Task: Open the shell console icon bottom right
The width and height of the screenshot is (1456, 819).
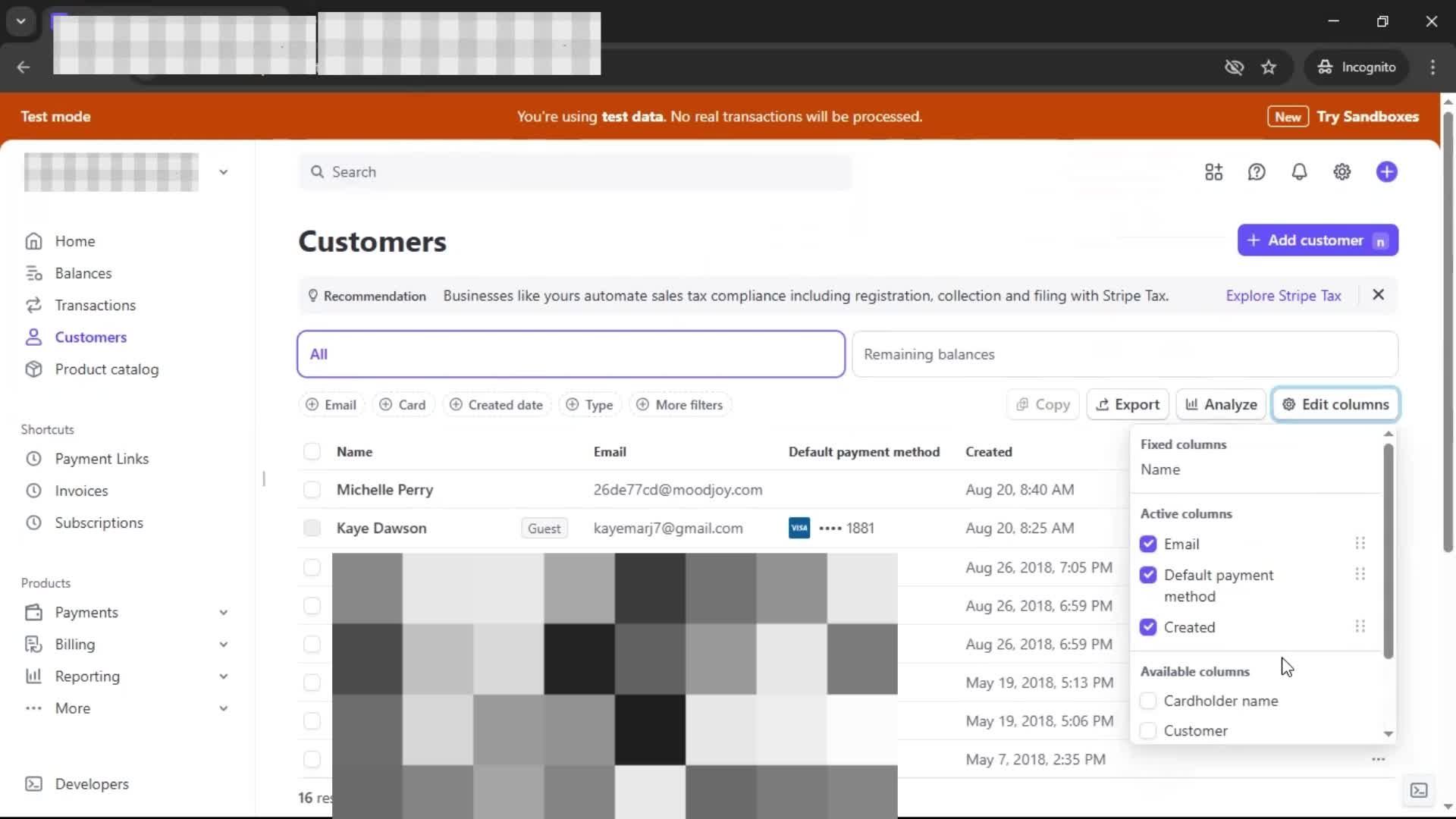Action: click(x=1418, y=790)
